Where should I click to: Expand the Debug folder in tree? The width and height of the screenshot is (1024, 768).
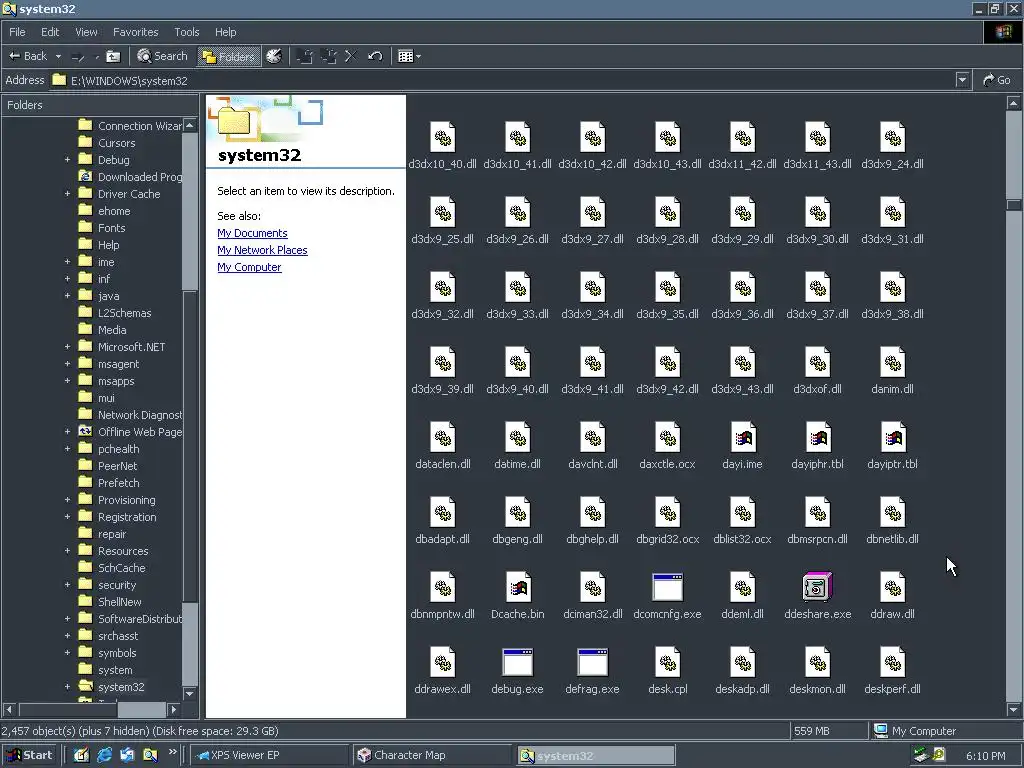tap(67, 160)
